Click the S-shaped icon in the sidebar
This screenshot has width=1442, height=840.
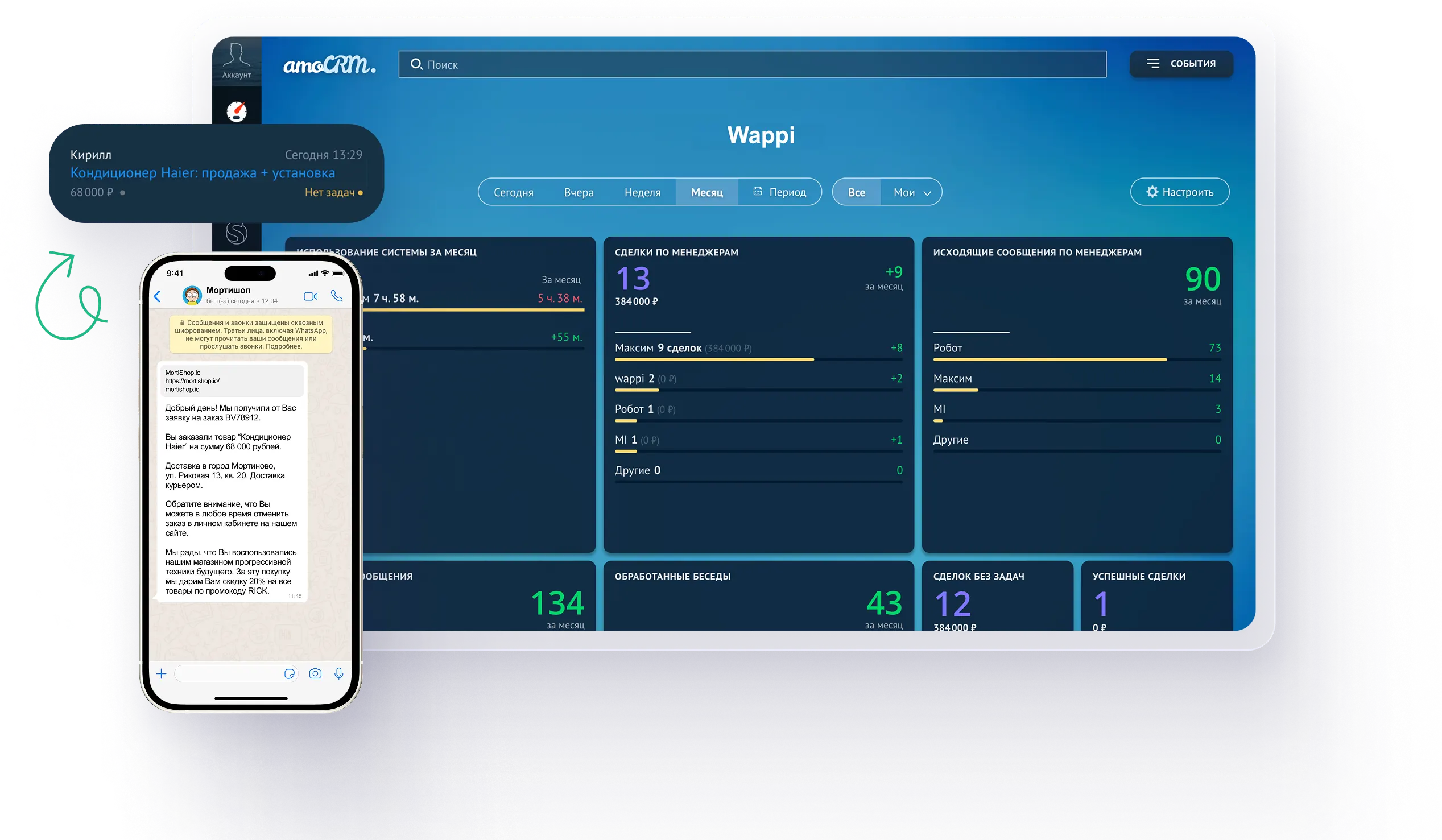click(x=236, y=233)
